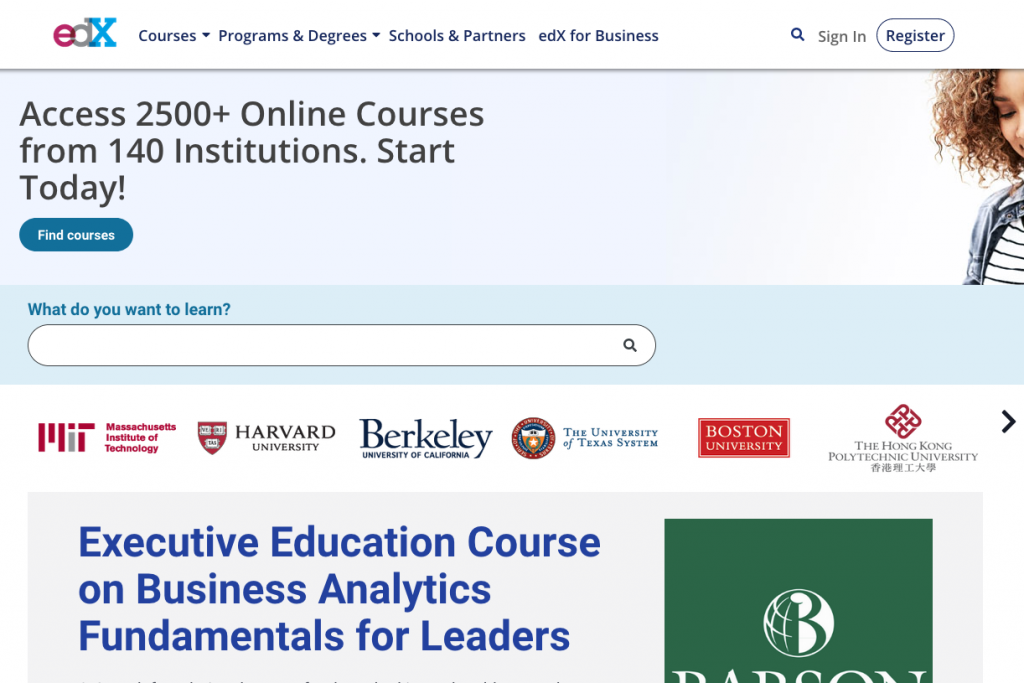Image resolution: width=1024 pixels, height=683 pixels.
Task: Go to Schools & Partners
Action: (x=457, y=35)
